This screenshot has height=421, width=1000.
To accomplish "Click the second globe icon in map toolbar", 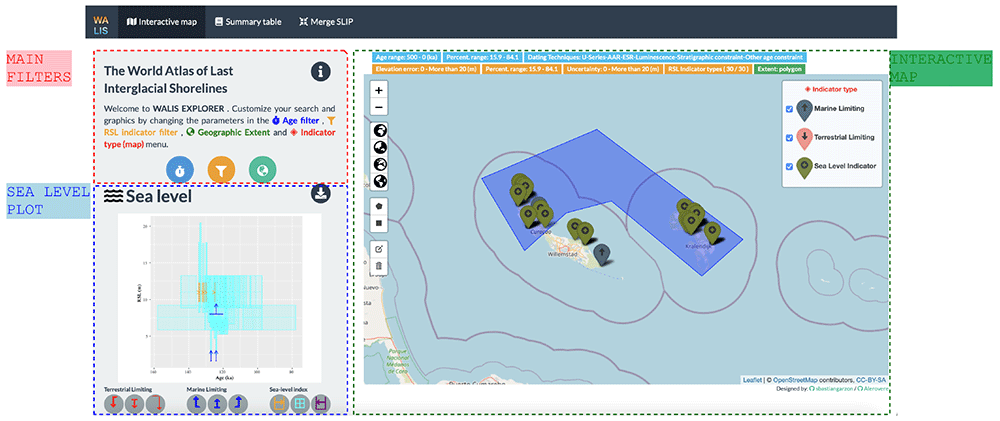I will tap(379, 148).
